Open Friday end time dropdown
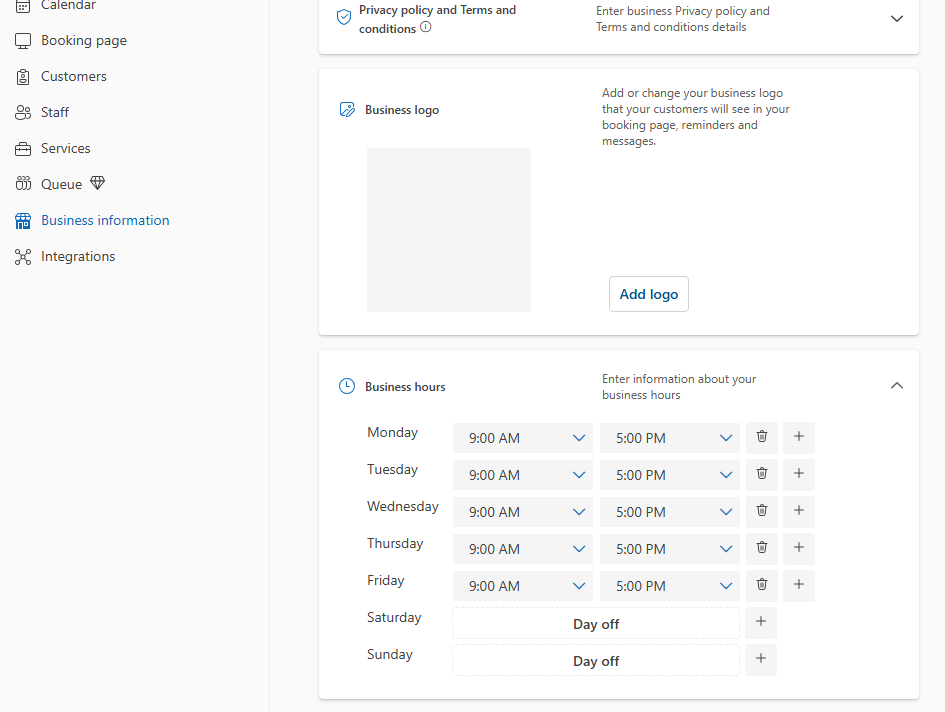Viewport: 945px width, 712px height. pos(670,586)
